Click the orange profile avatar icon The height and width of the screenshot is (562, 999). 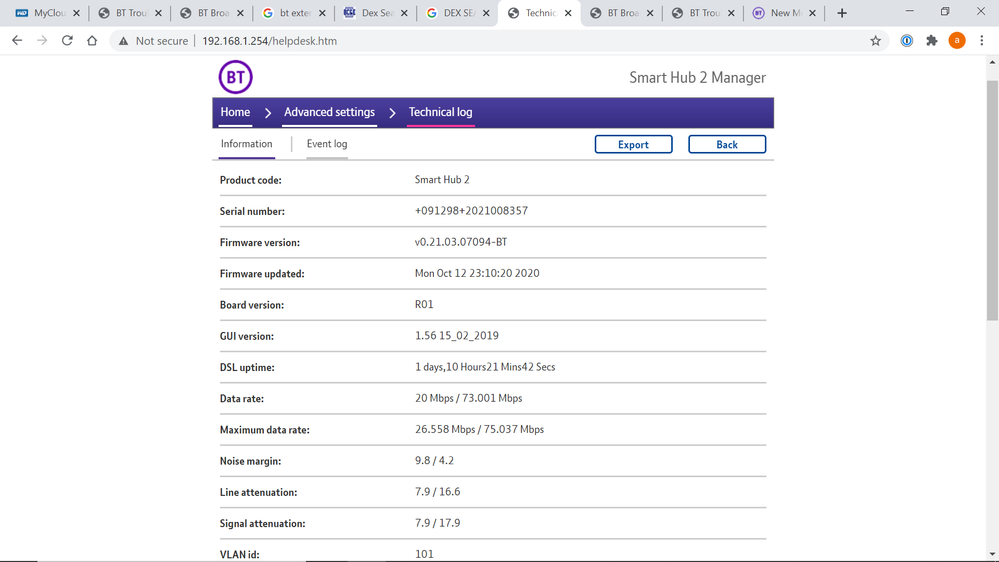pyautogui.click(x=957, y=41)
